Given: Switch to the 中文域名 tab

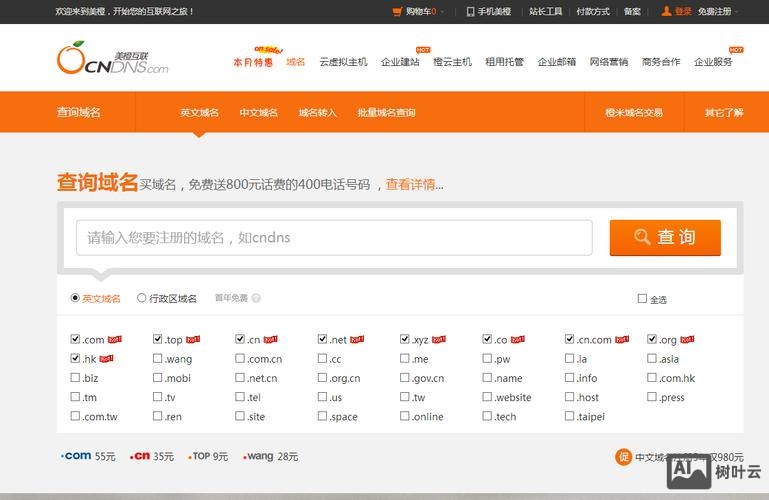Looking at the screenshot, I should click(258, 113).
